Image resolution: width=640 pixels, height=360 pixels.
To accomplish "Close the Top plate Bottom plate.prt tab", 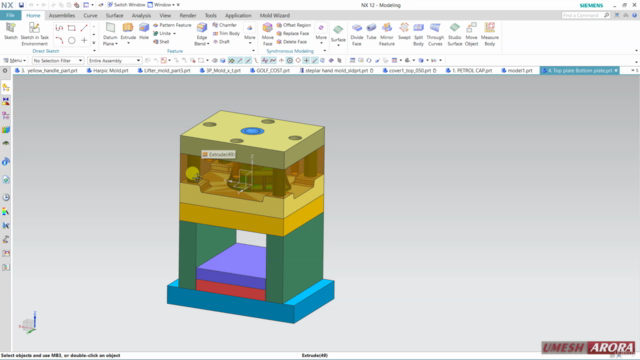I will 616,71.
